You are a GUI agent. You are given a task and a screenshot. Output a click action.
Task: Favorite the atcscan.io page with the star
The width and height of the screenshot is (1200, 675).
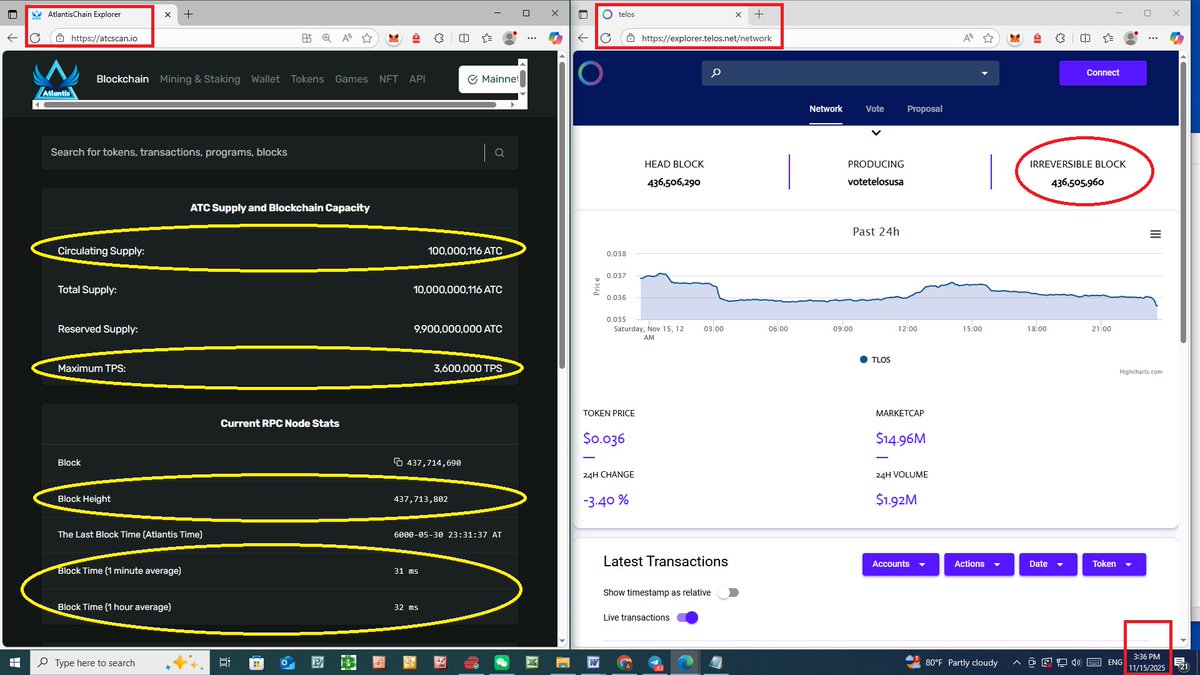point(367,38)
